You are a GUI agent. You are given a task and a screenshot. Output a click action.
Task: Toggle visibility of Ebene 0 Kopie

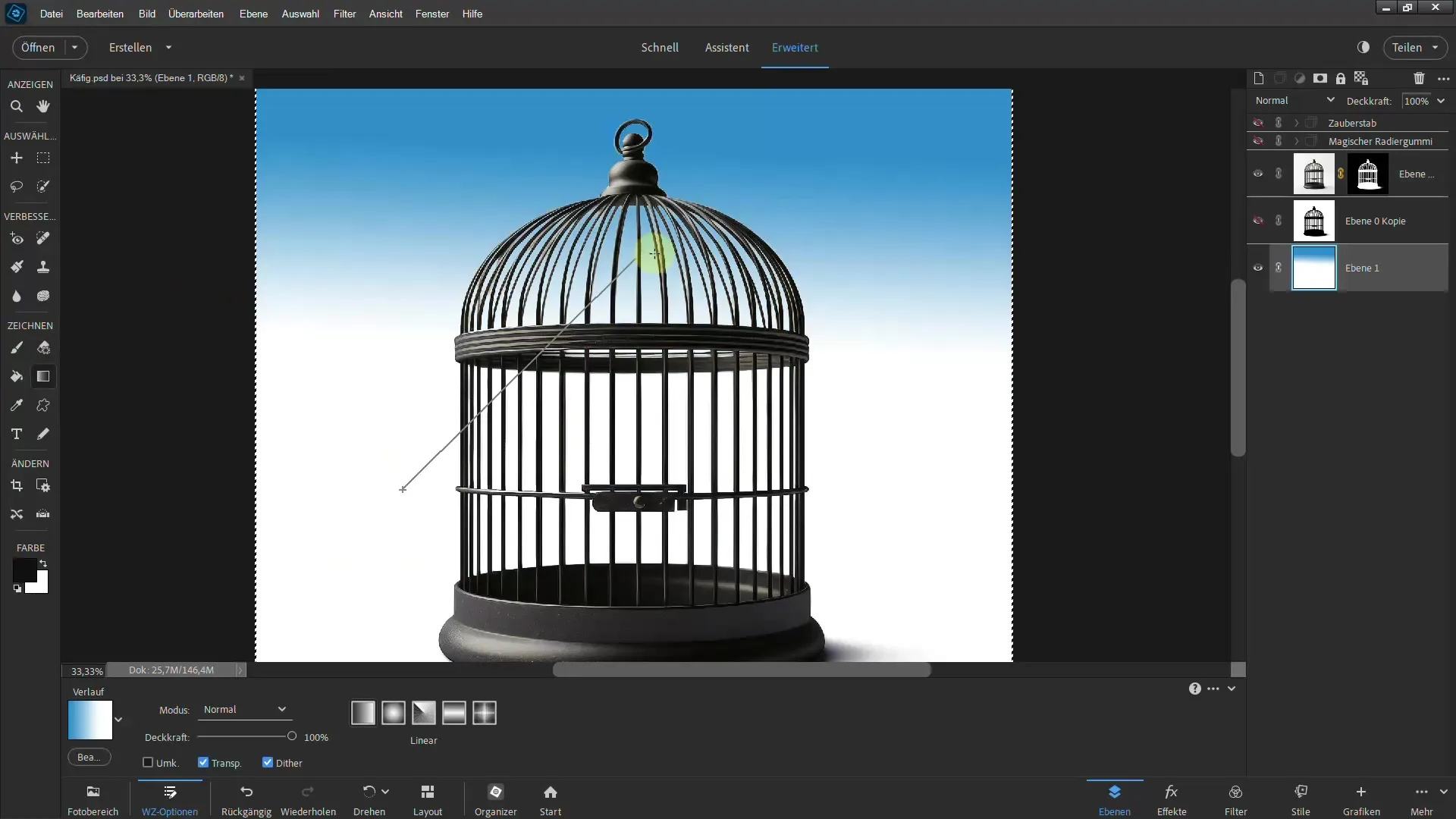(1258, 221)
